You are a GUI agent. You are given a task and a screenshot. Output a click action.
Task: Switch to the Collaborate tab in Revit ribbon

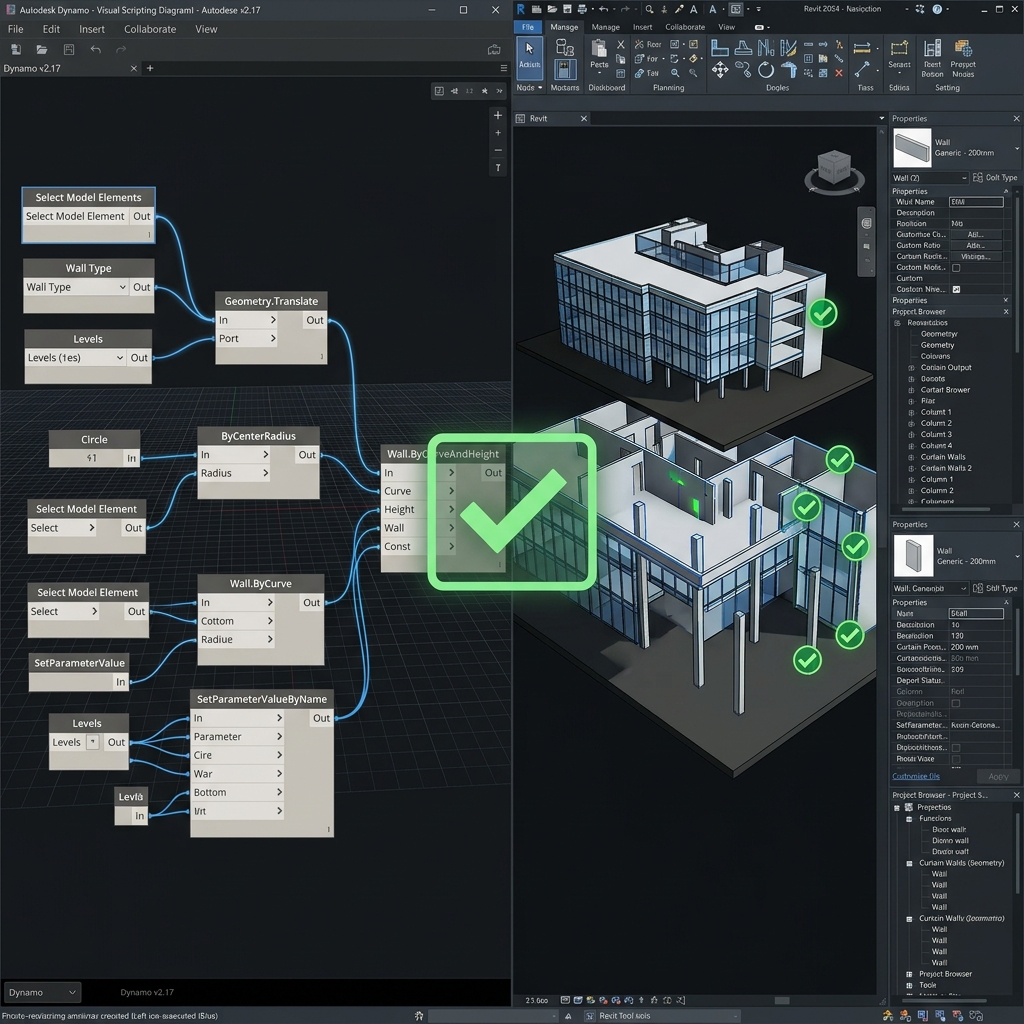[x=685, y=27]
